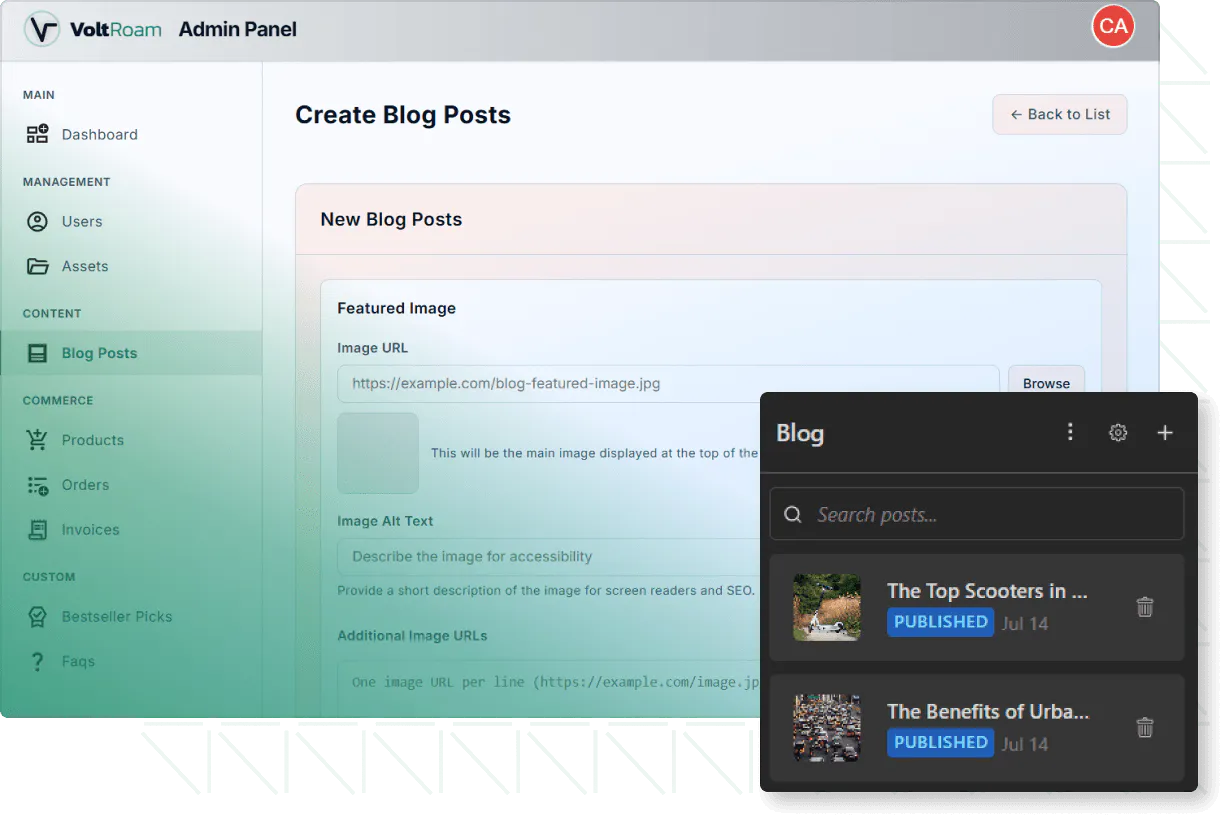
Task: Open The Benefits of Urban post title
Action: tap(988, 712)
